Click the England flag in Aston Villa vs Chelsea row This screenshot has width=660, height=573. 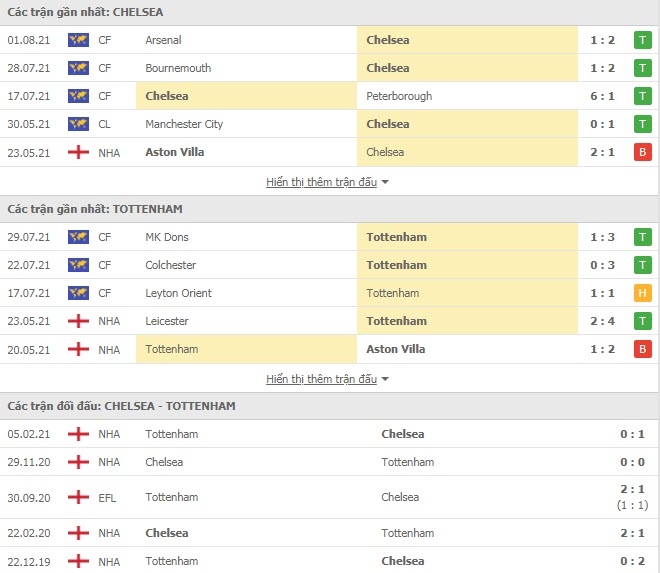point(78,152)
